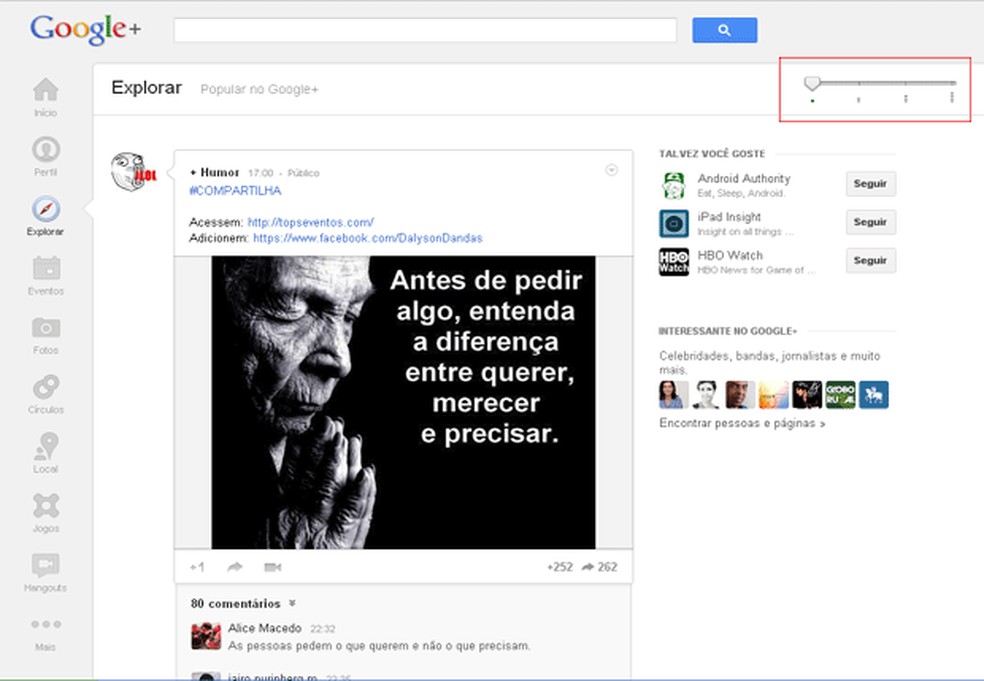This screenshot has width=984, height=681.
Task: Start a hangout via the camera icon under post
Action: click(272, 567)
